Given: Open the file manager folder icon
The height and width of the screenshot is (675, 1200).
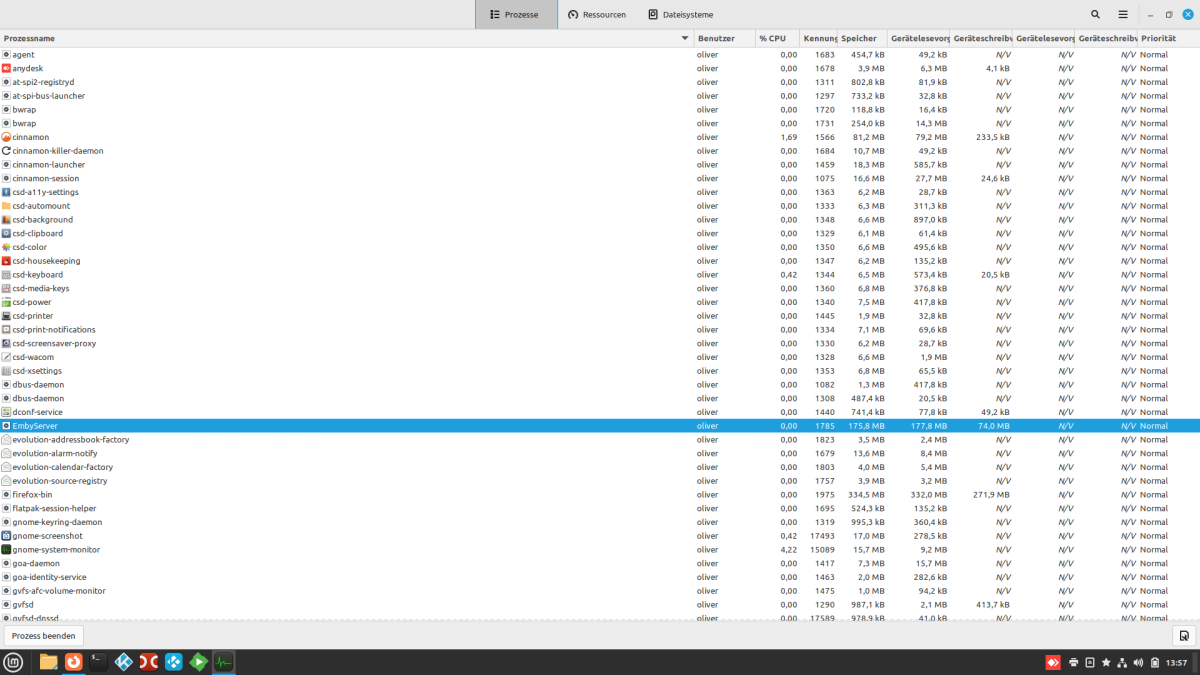Looking at the screenshot, I should pyautogui.click(x=48, y=661).
